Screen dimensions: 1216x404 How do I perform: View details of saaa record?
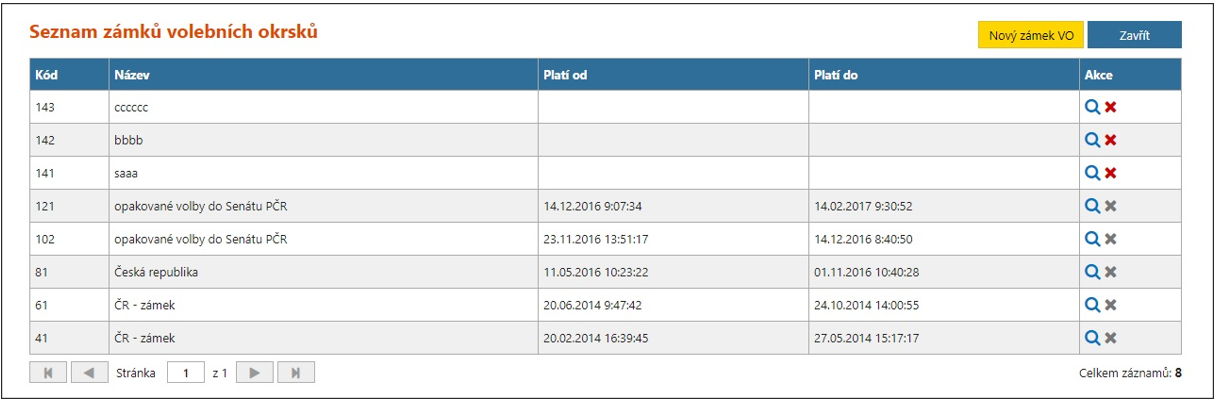tap(1092, 173)
